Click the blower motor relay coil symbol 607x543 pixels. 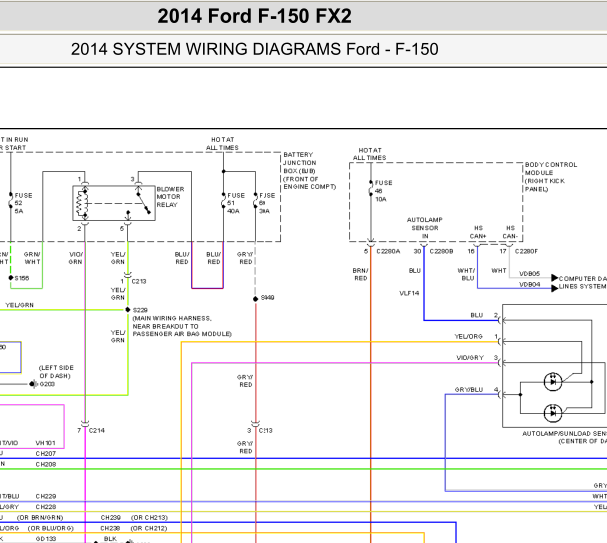tap(82, 203)
